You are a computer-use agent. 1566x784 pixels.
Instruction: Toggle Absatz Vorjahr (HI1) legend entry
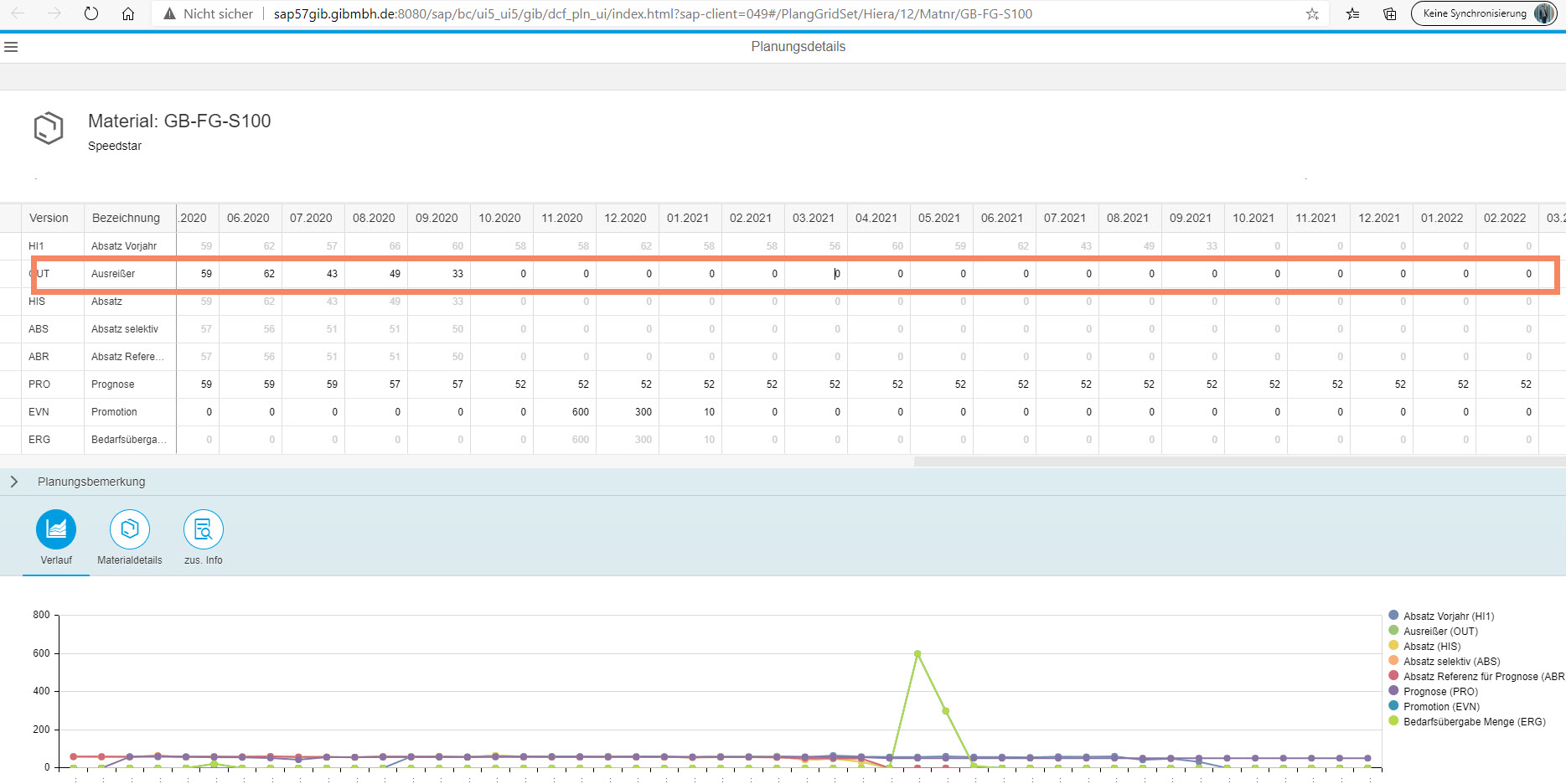point(1448,616)
